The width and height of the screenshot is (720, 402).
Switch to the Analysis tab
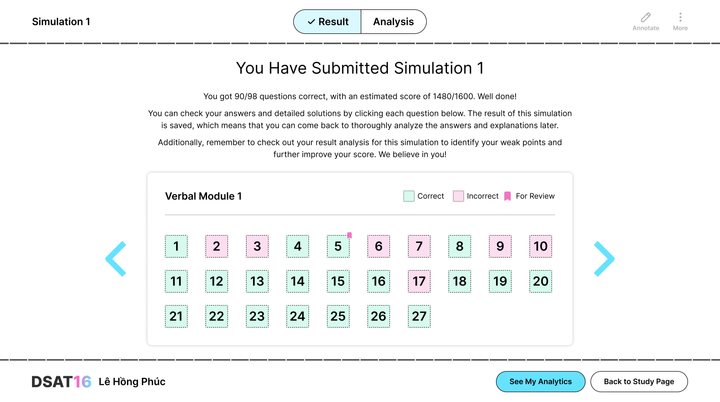tap(394, 22)
